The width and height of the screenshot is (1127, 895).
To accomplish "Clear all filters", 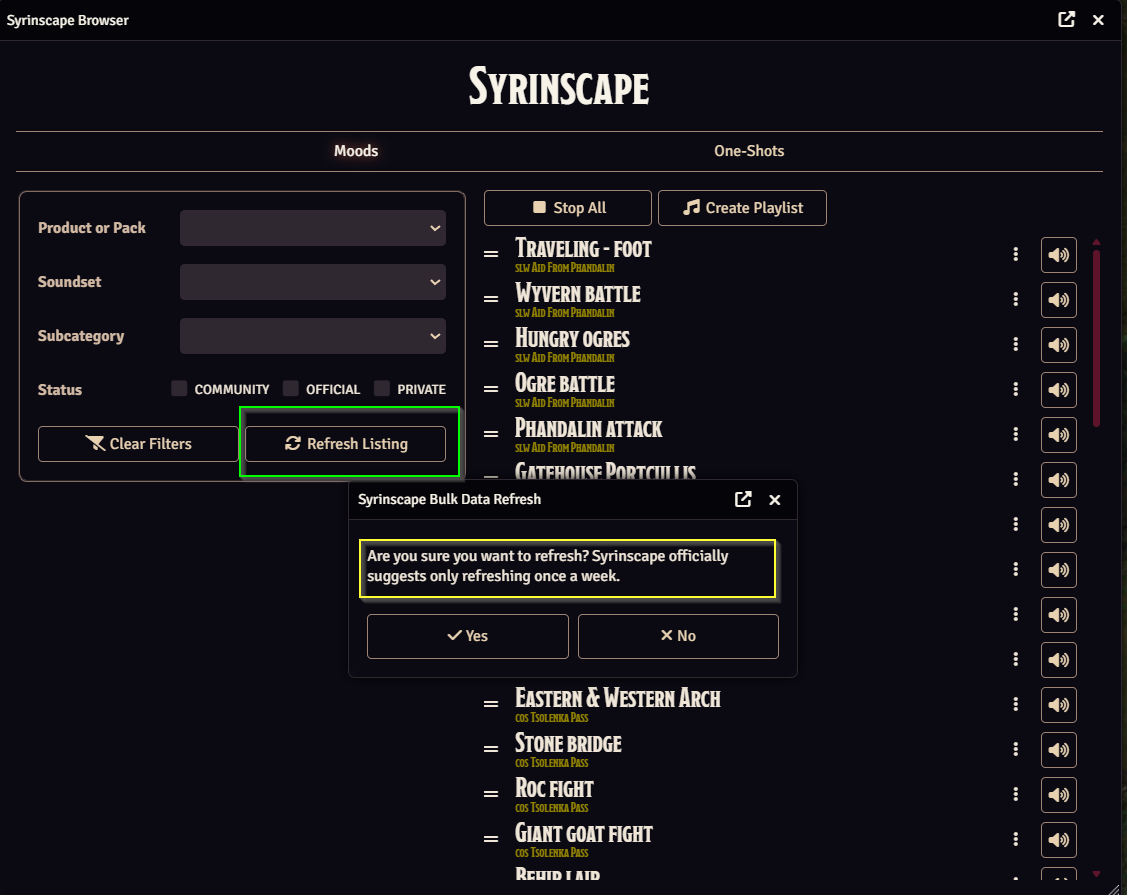I will pyautogui.click(x=138, y=444).
